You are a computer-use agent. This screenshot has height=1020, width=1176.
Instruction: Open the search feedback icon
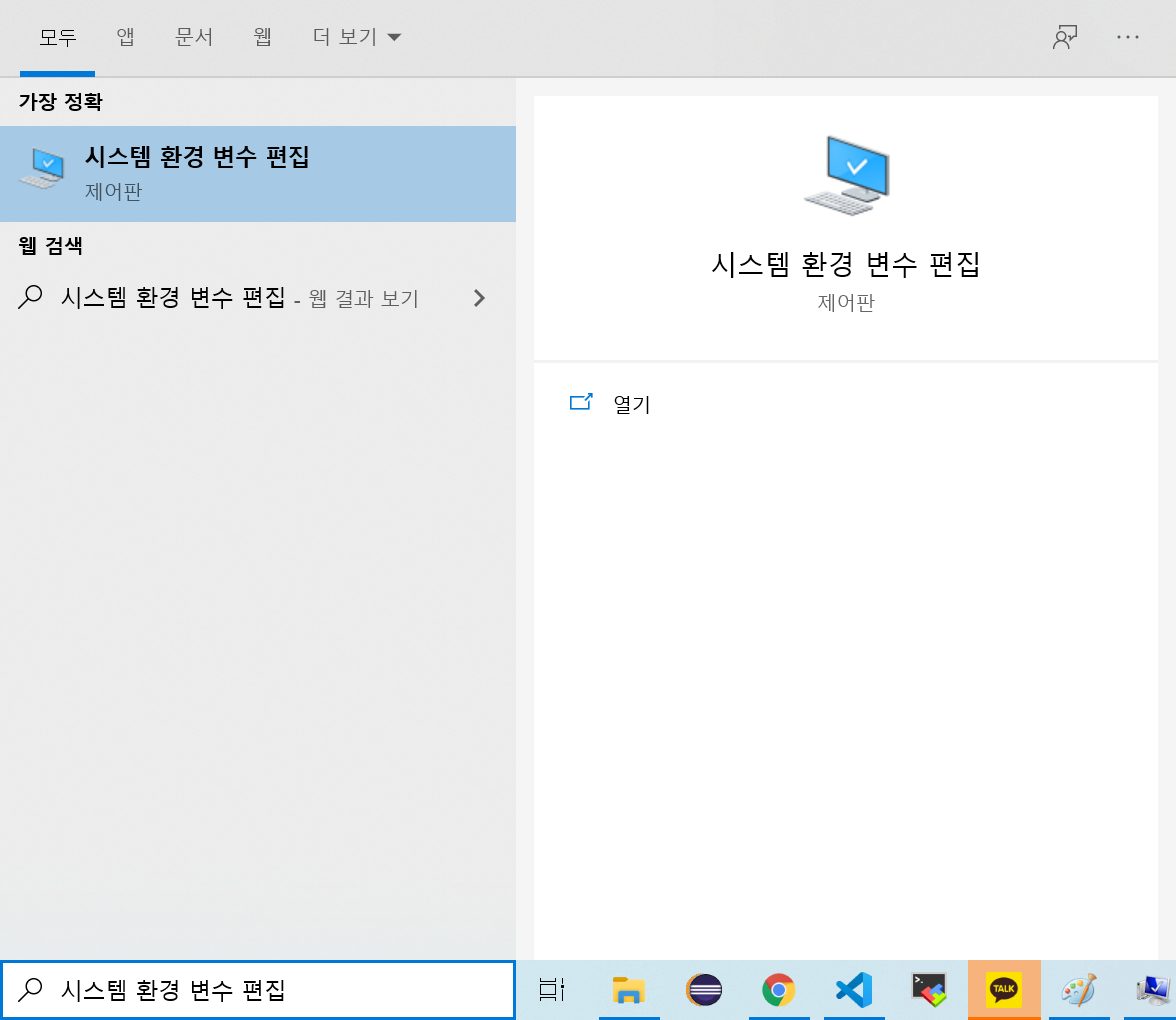click(1064, 37)
